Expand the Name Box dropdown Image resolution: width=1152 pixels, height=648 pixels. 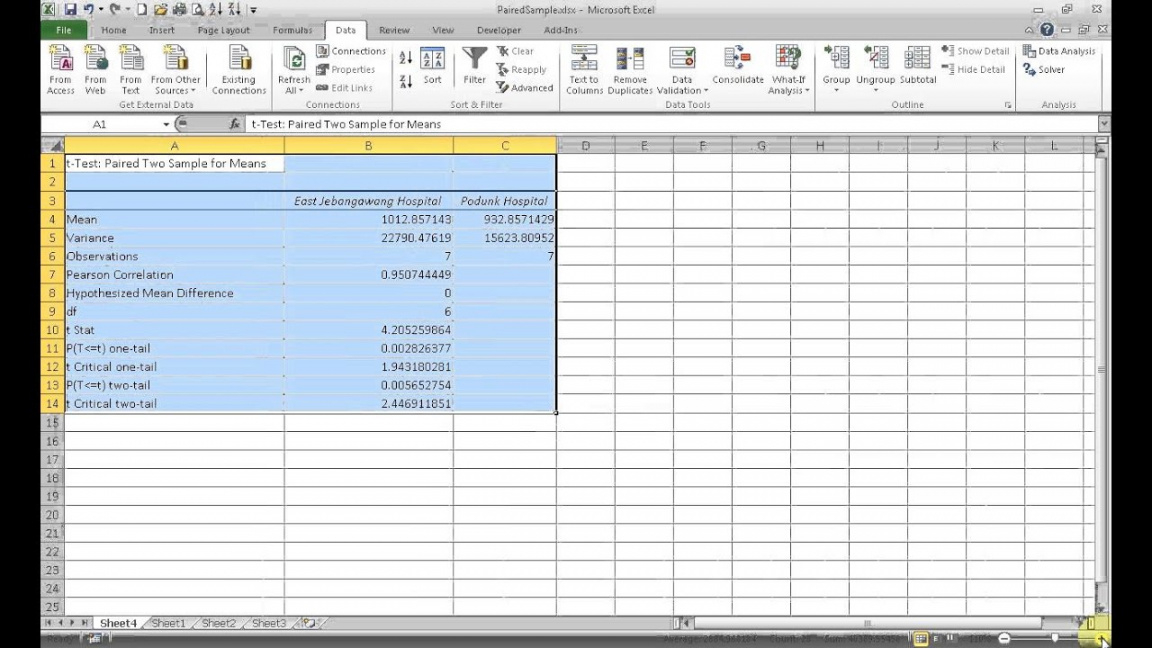166,124
